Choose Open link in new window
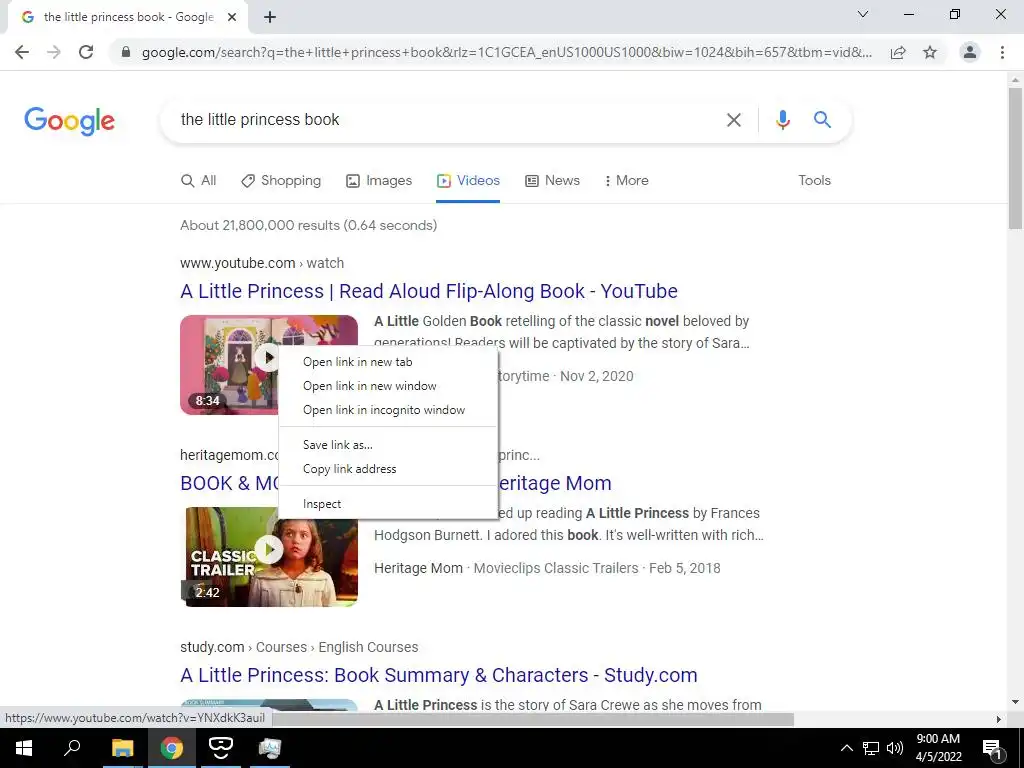The image size is (1024, 768). click(388, 386)
